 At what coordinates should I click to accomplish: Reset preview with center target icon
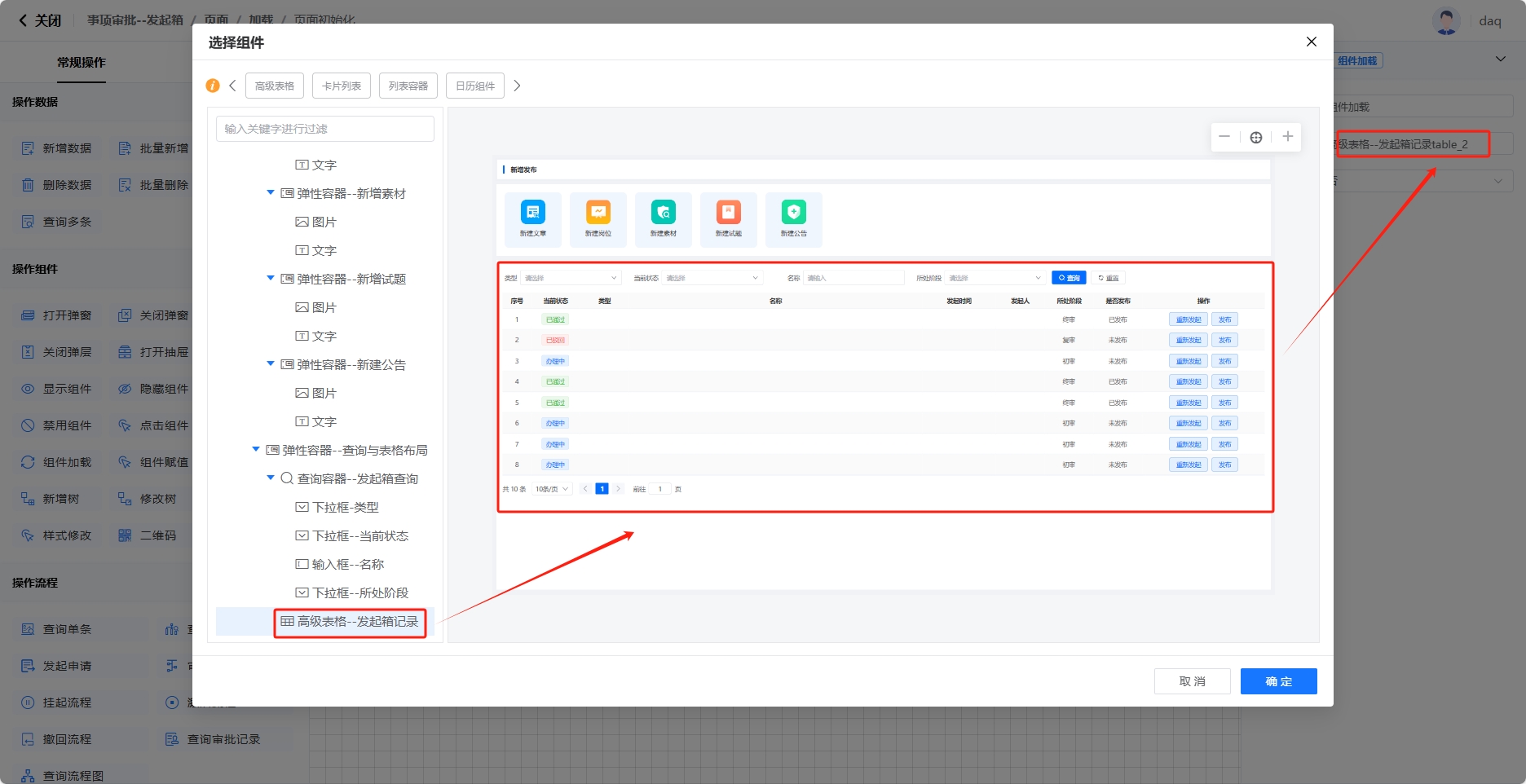pos(1256,137)
